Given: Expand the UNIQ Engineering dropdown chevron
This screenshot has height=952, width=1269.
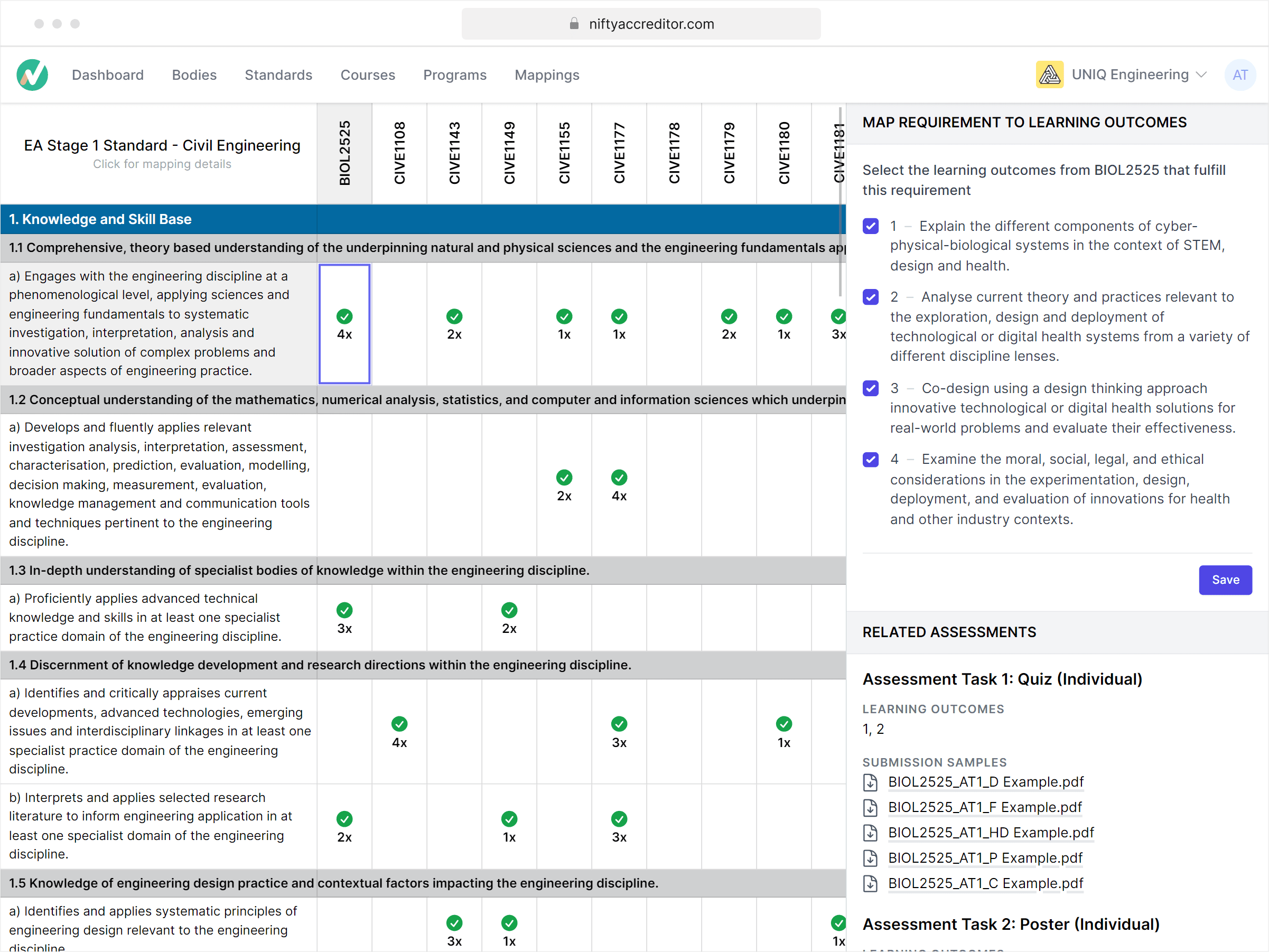Looking at the screenshot, I should tap(1202, 75).
